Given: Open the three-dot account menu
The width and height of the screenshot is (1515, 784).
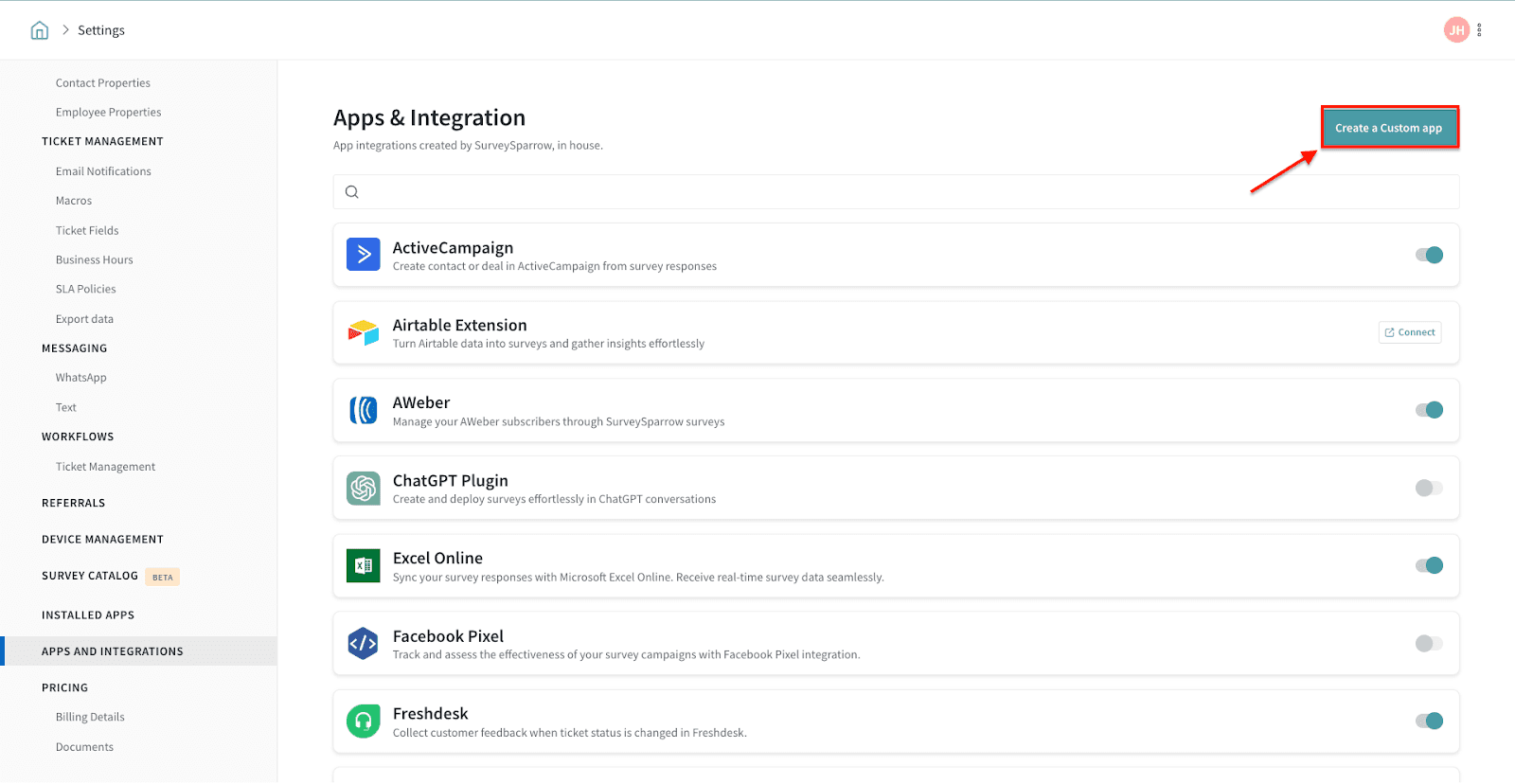Looking at the screenshot, I should coord(1479,30).
